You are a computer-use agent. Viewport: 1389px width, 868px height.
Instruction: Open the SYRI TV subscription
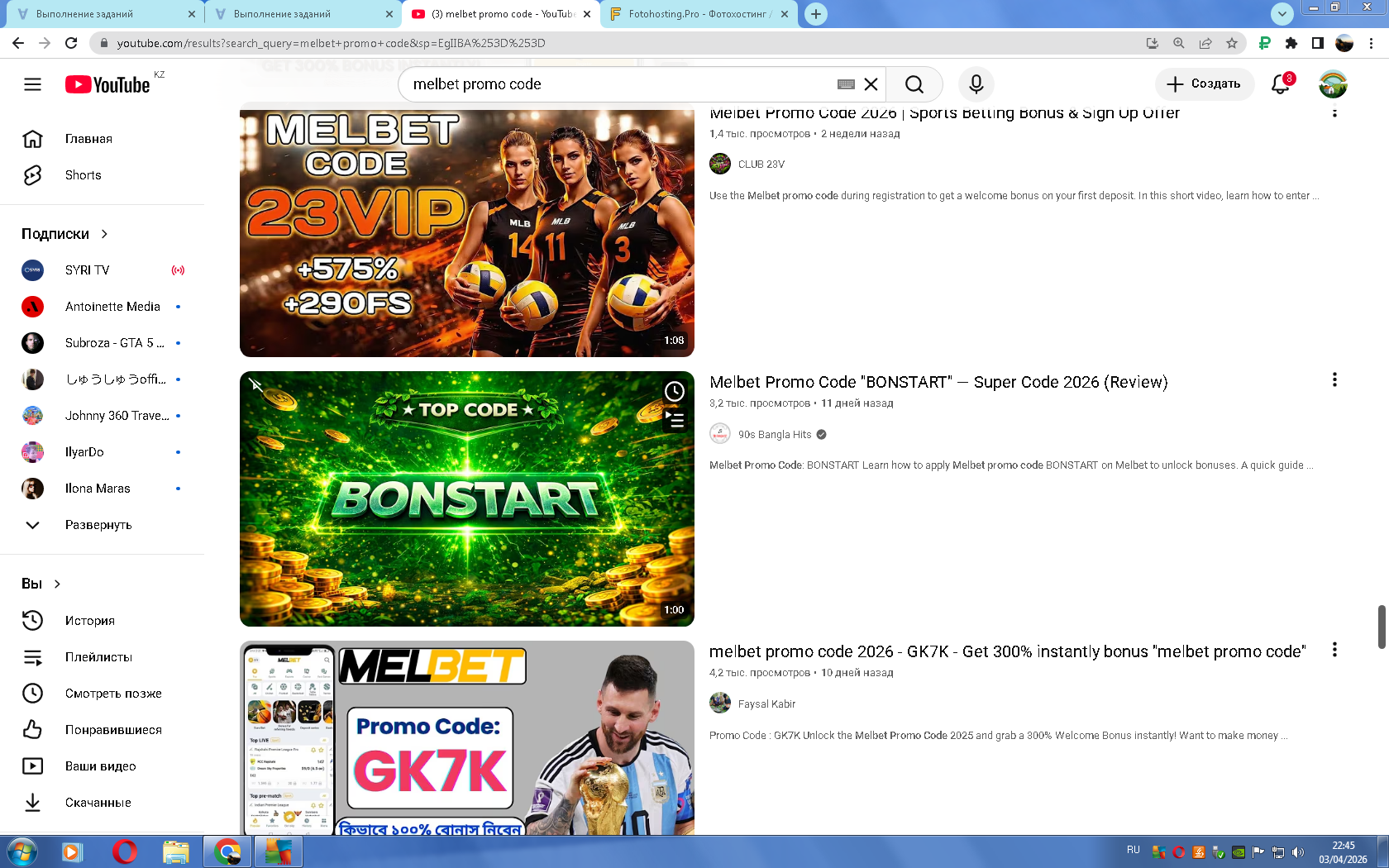click(103, 270)
